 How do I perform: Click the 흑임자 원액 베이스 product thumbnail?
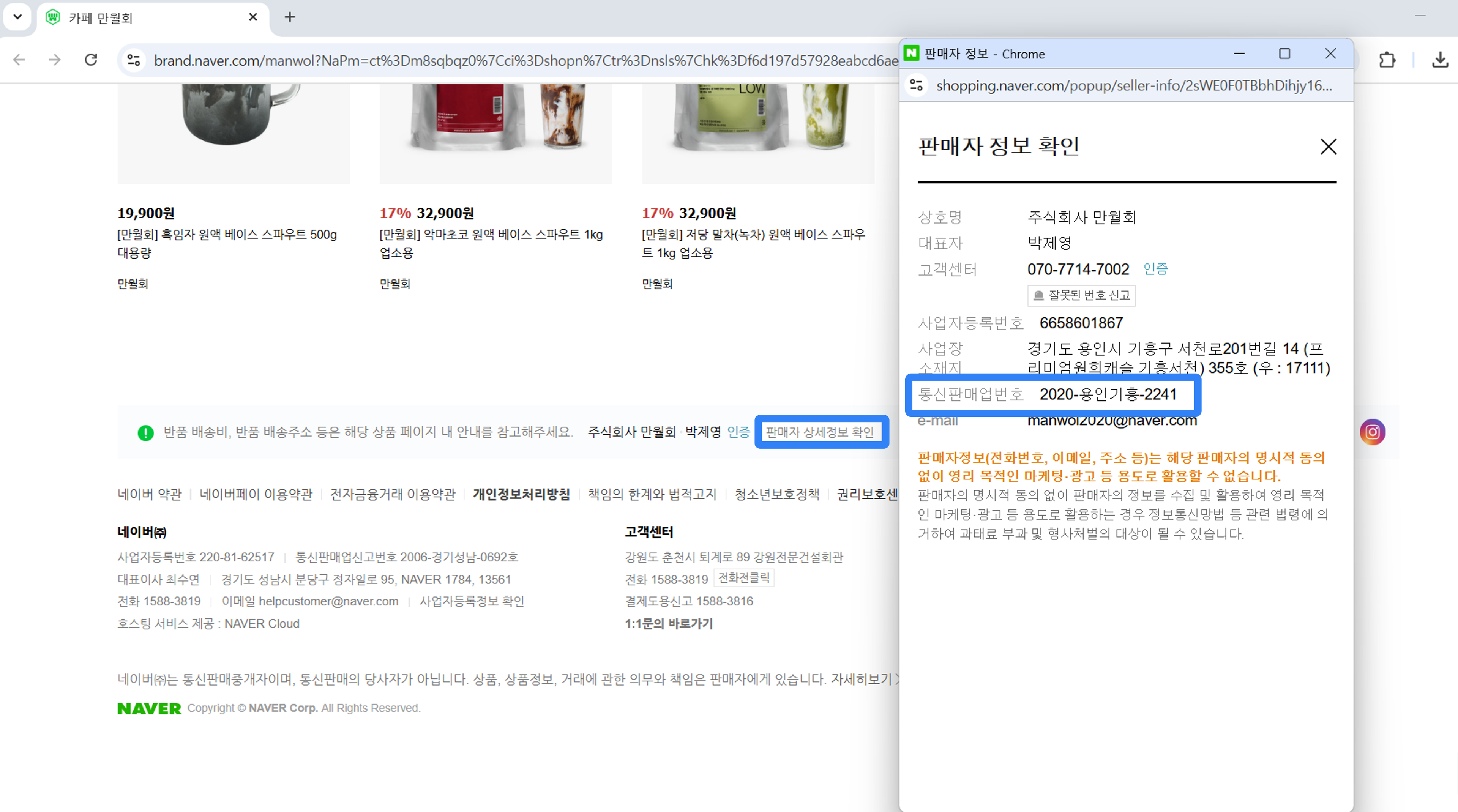point(233,133)
